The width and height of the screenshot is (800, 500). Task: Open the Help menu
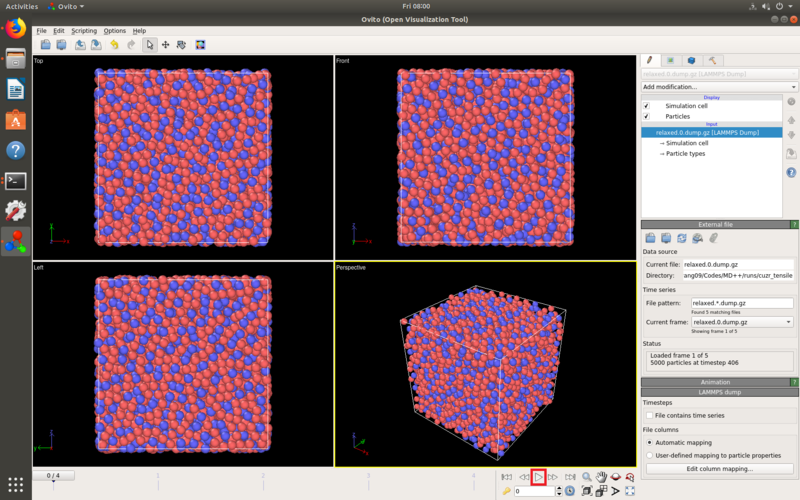[139, 31]
